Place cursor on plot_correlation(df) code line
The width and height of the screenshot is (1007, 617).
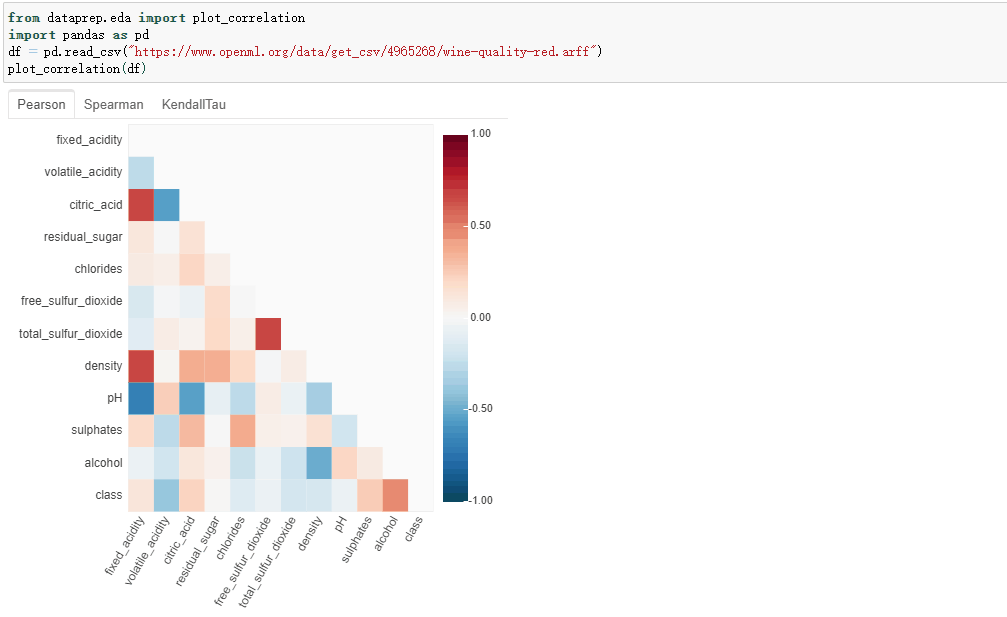tap(76, 69)
